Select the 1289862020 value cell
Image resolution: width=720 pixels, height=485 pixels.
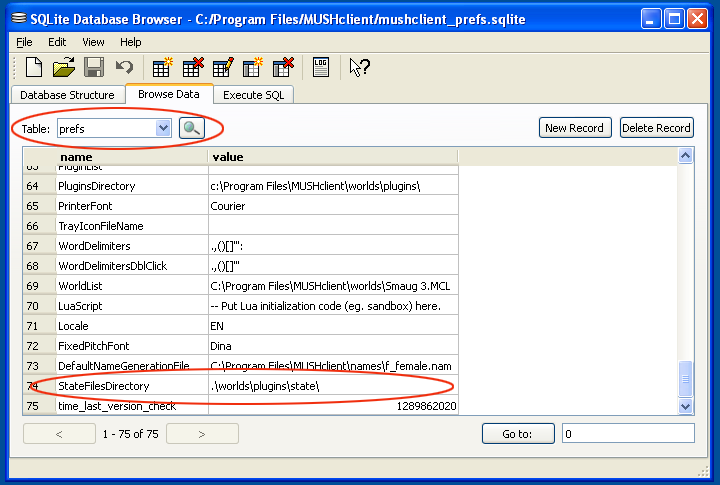(x=333, y=406)
